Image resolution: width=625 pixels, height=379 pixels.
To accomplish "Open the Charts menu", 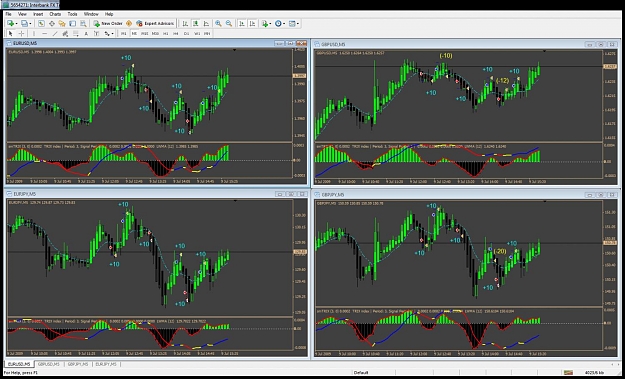I will coord(55,14).
